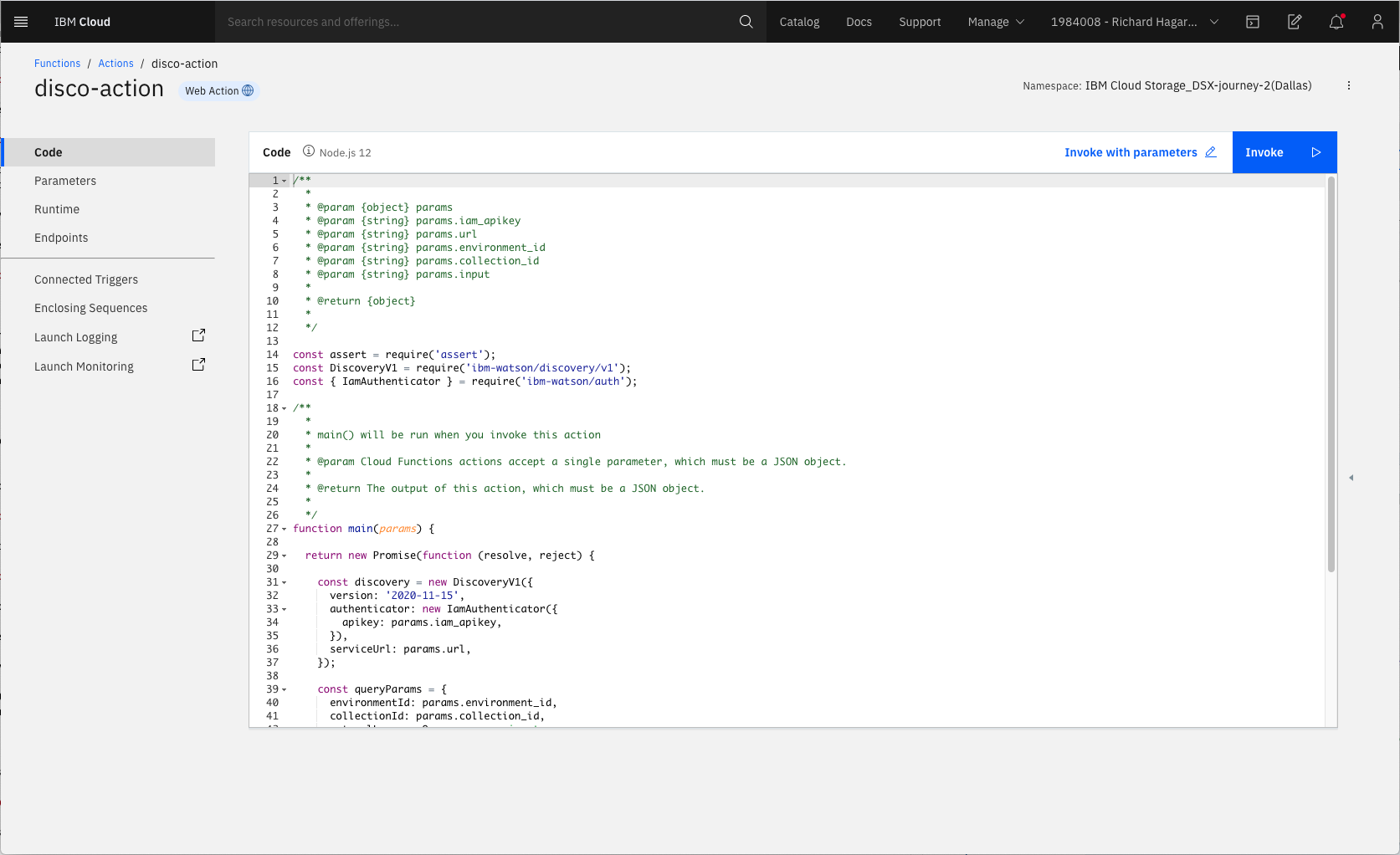Image resolution: width=1400 pixels, height=855 pixels.
Task: Open the account switcher 1984008 - Richard Hagar
Action: (1135, 22)
